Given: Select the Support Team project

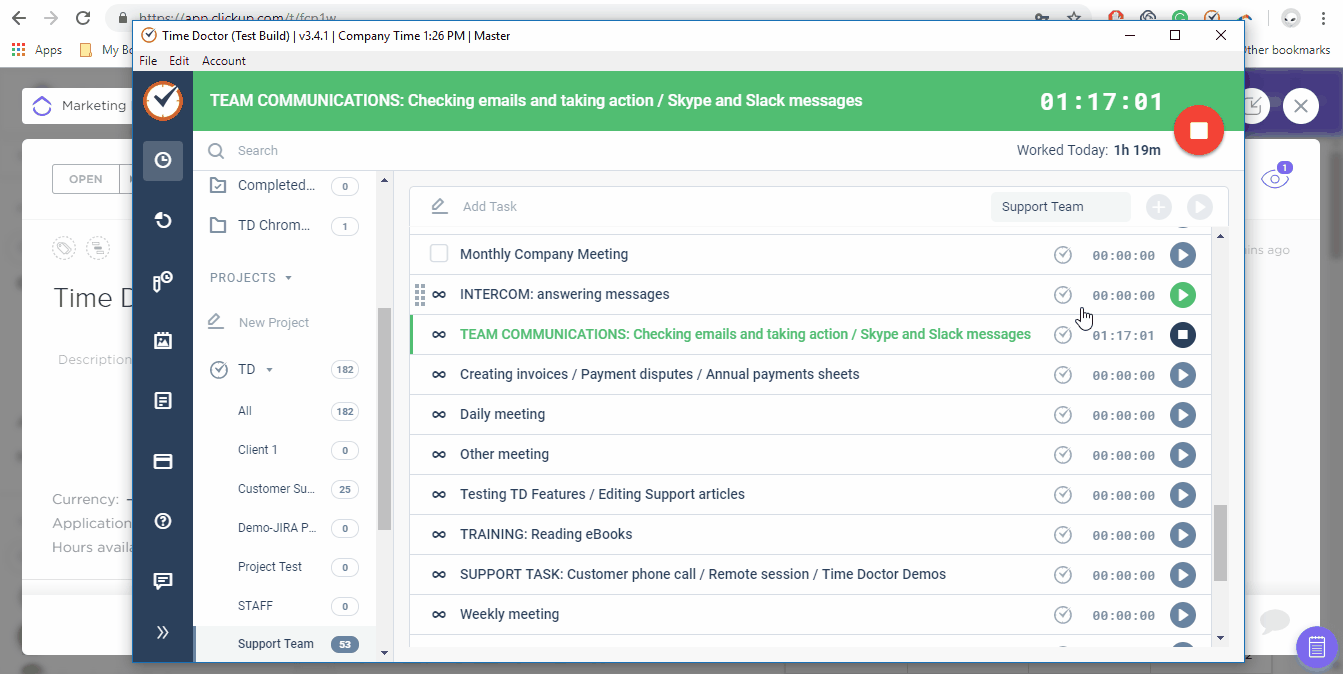Looking at the screenshot, I should point(285,644).
